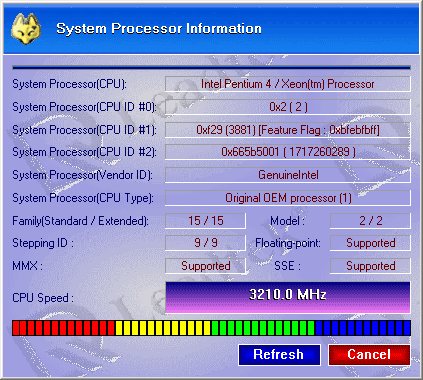This screenshot has height=380, width=423.
Task: Click the System Processor(CPU ID #0): label
Action: [x=84, y=107]
